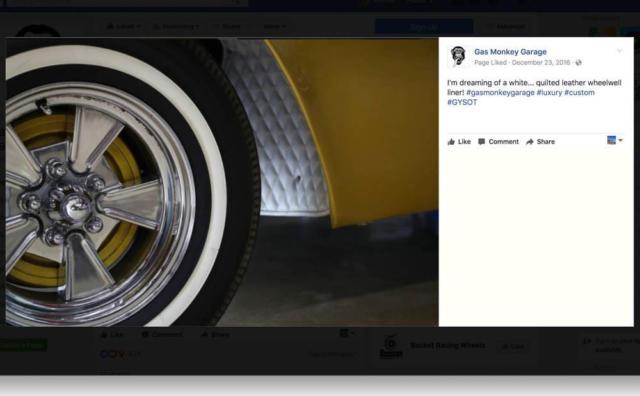Expand the comment-as profile picture selector
Image resolution: width=640 pixels, height=396 pixels.
614,140
